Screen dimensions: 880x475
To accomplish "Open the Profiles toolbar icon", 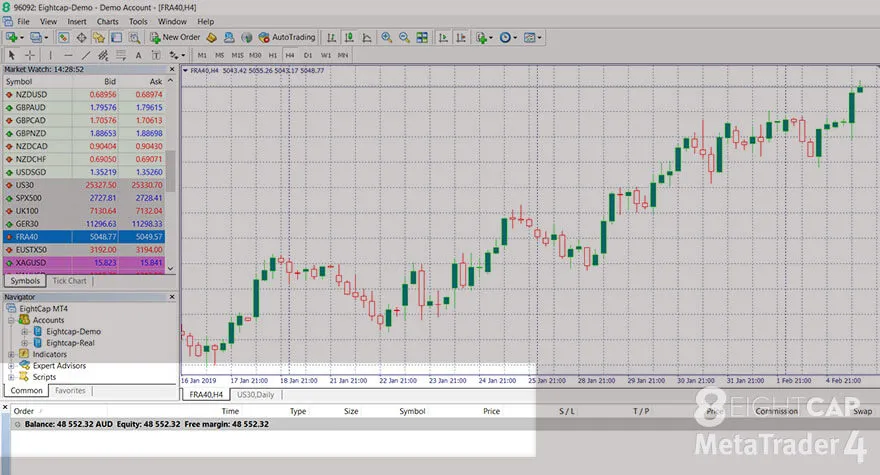I will [37, 38].
